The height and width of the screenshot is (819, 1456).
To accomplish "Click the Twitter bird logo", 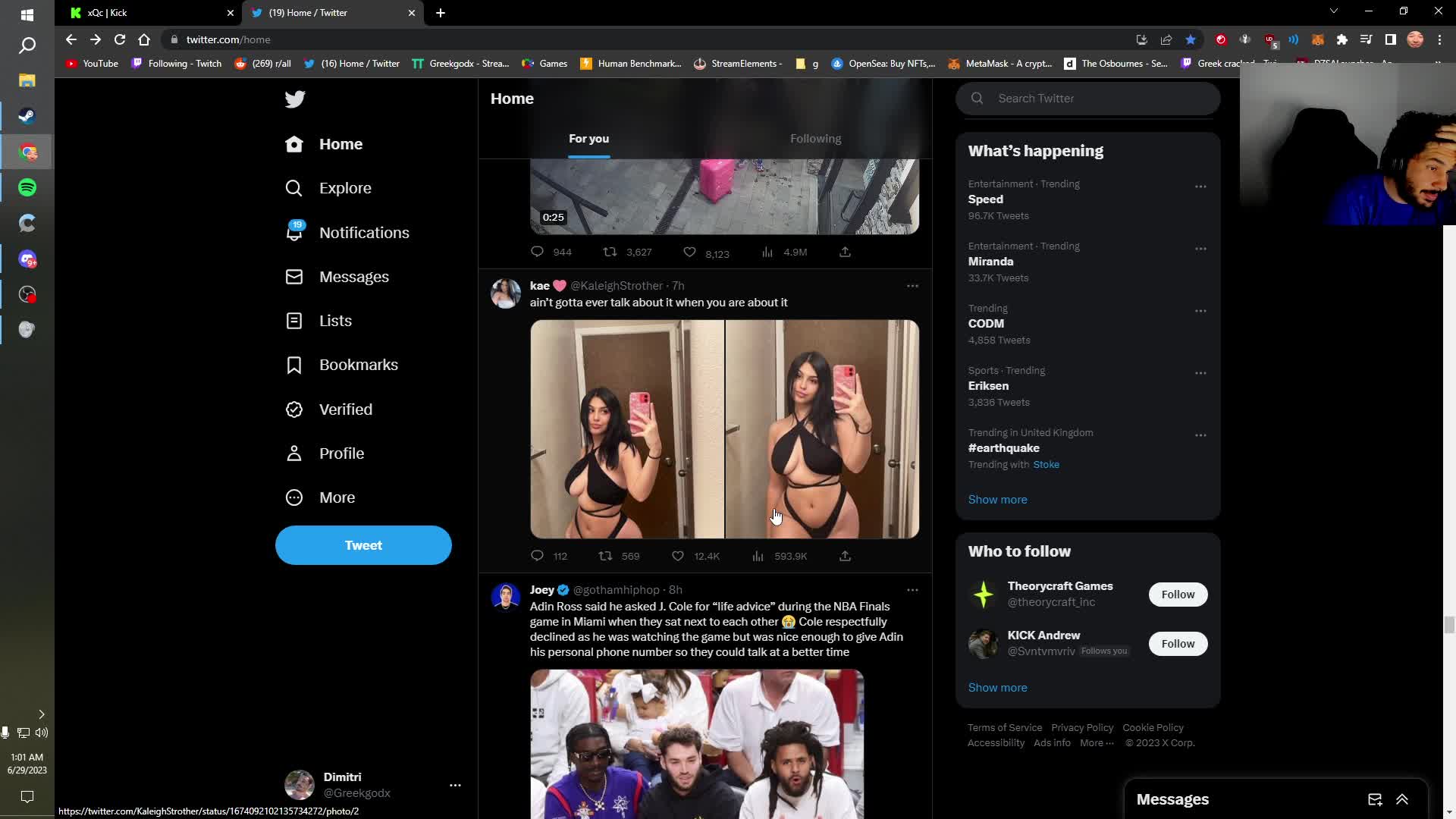I will (295, 99).
